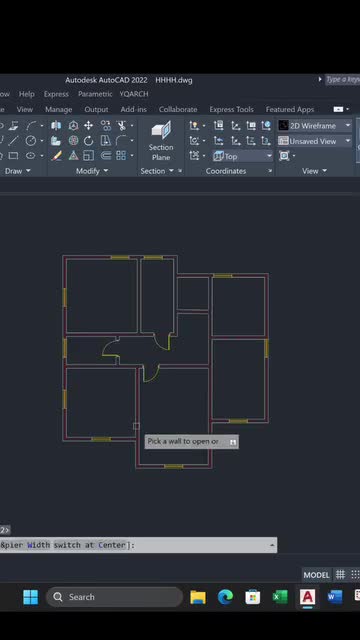
Task: Click the 3-Point UCS icon
Action: pos(266,141)
